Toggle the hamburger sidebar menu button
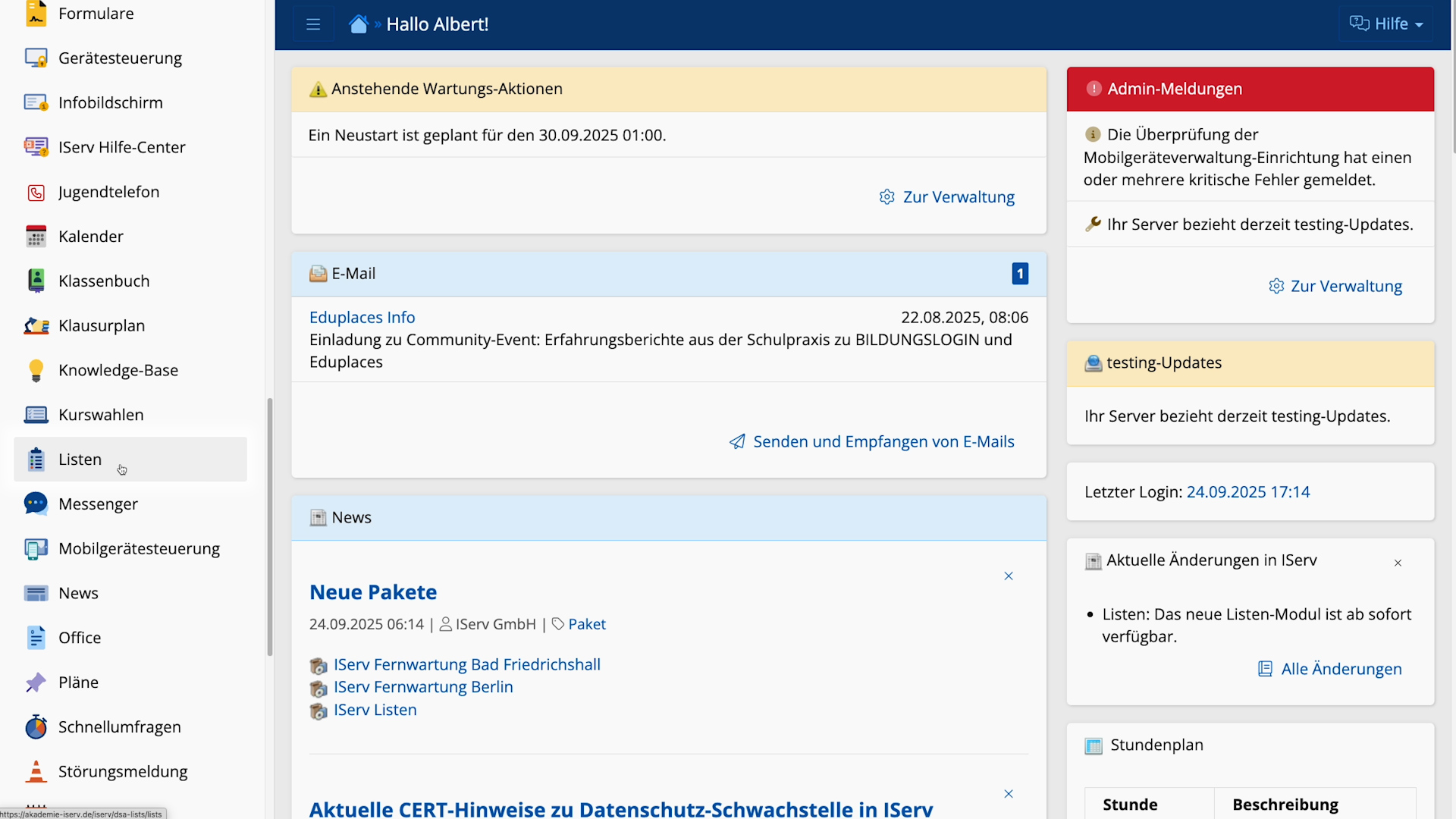 [313, 24]
